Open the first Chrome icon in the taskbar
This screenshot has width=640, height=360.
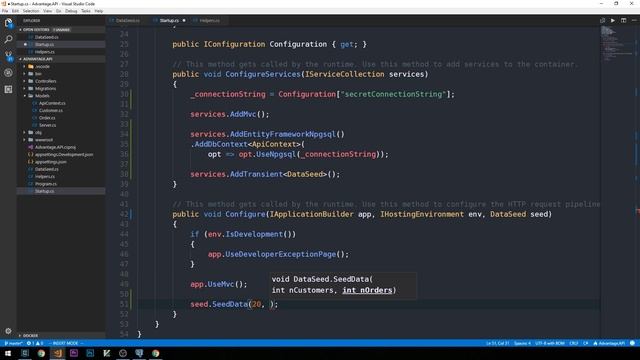click(41, 353)
